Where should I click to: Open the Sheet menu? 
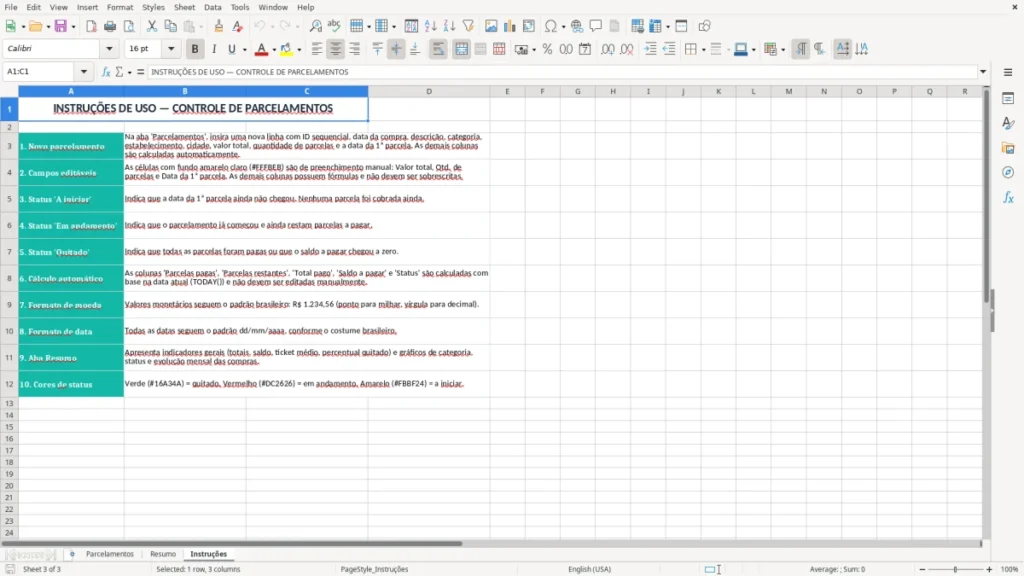tap(184, 7)
